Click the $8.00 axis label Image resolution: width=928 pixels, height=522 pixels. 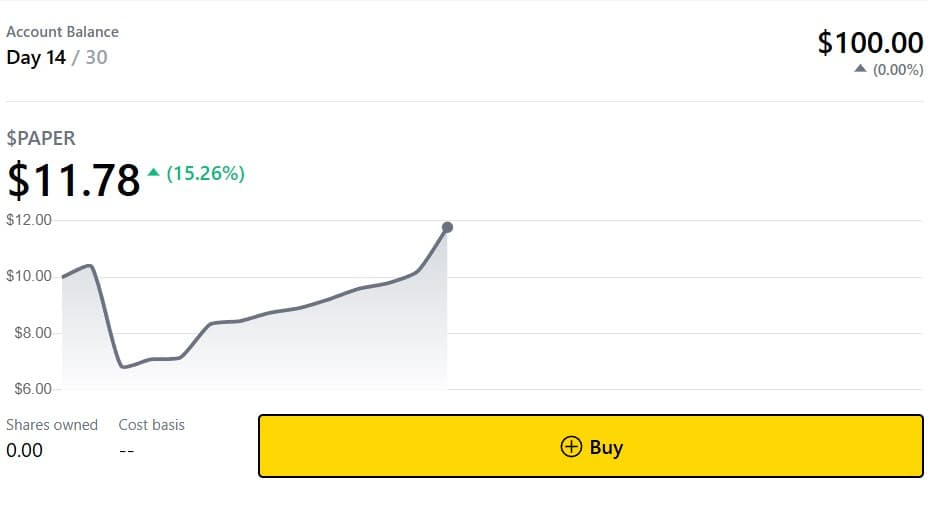click(x=33, y=333)
